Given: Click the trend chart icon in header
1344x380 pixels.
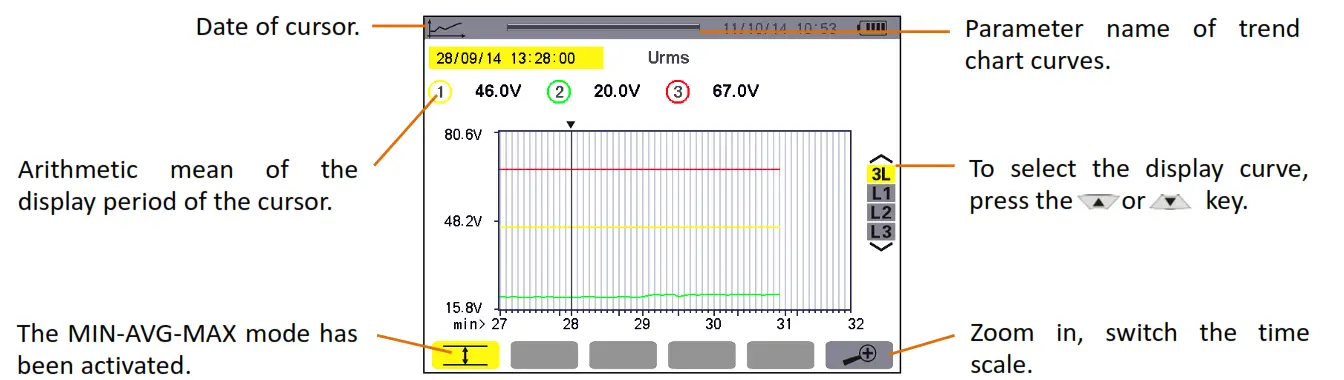Looking at the screenshot, I should 445,27.
